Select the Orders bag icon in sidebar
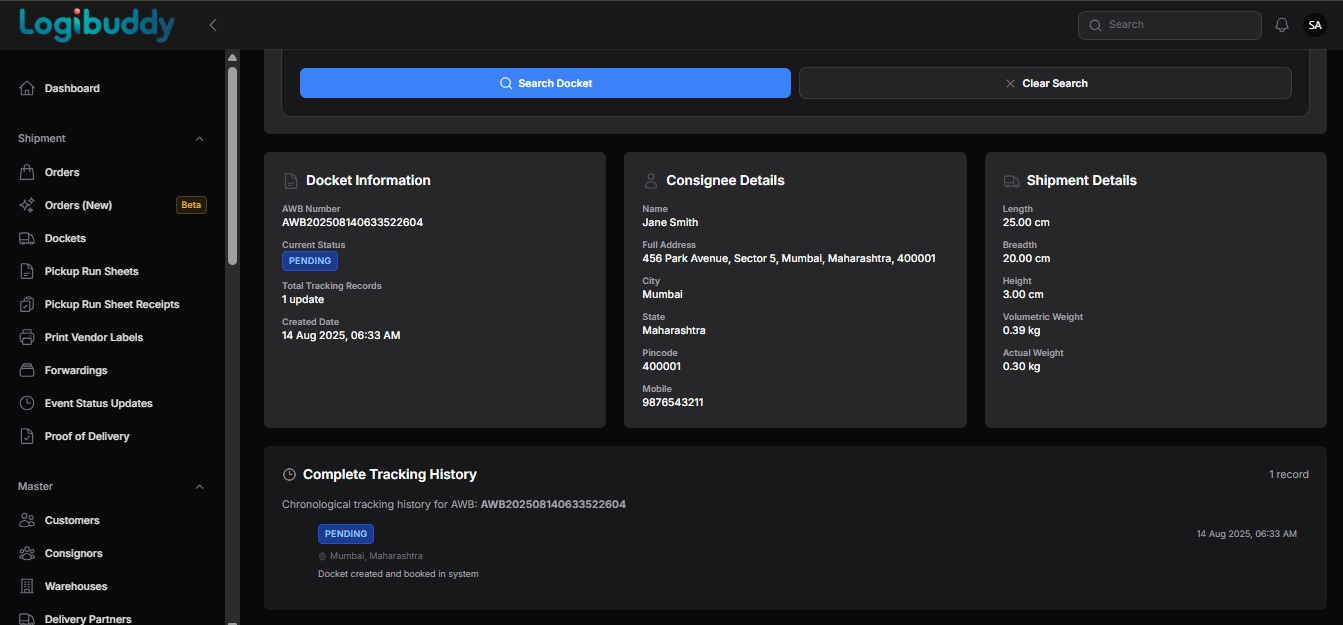This screenshot has height=625, width=1343. pos(26,171)
